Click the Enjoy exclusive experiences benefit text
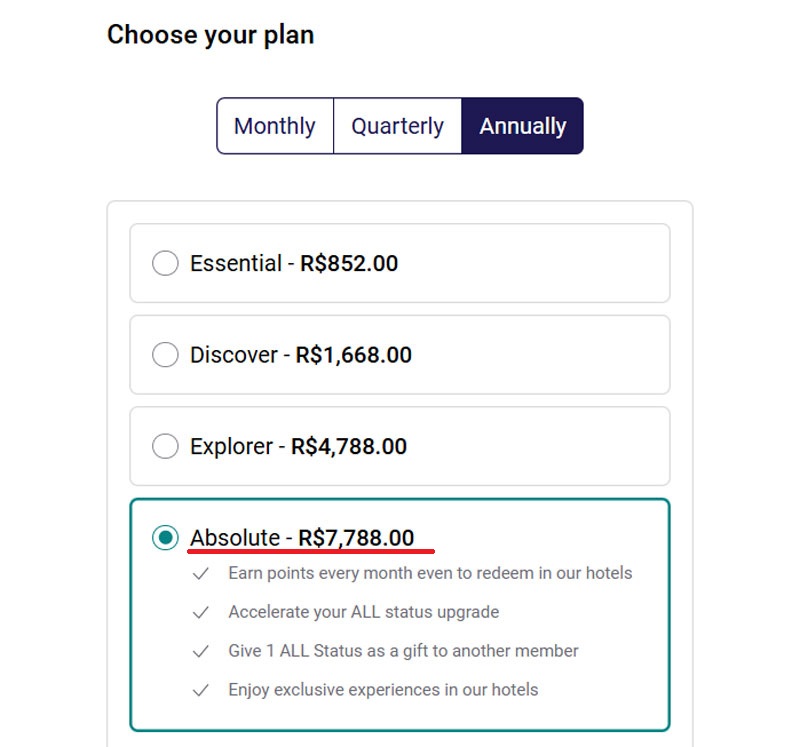This screenshot has width=800, height=747. [383, 690]
